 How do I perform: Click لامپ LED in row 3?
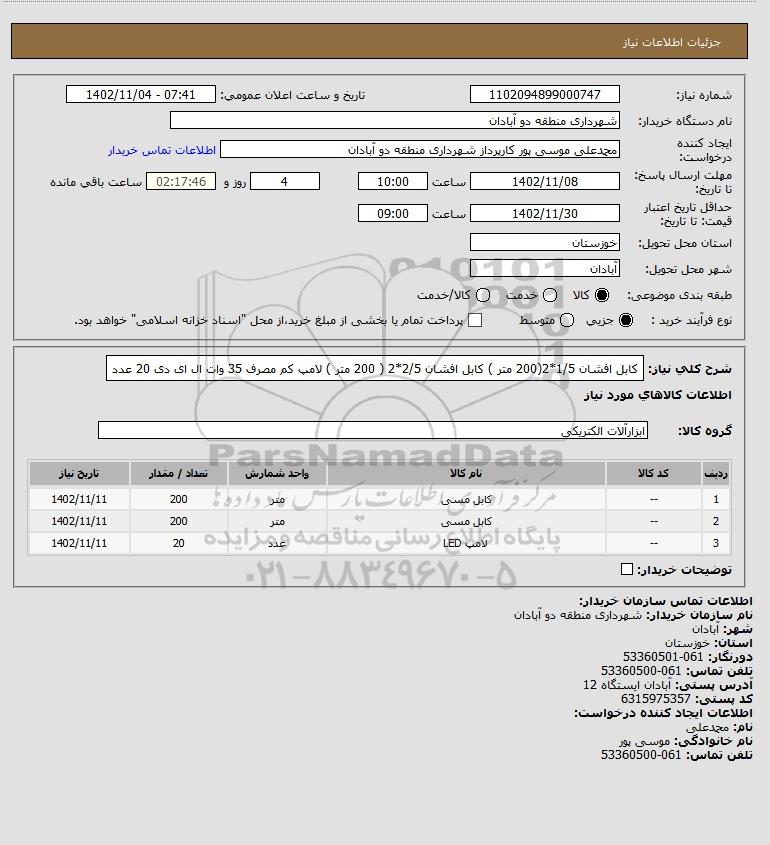click(465, 543)
